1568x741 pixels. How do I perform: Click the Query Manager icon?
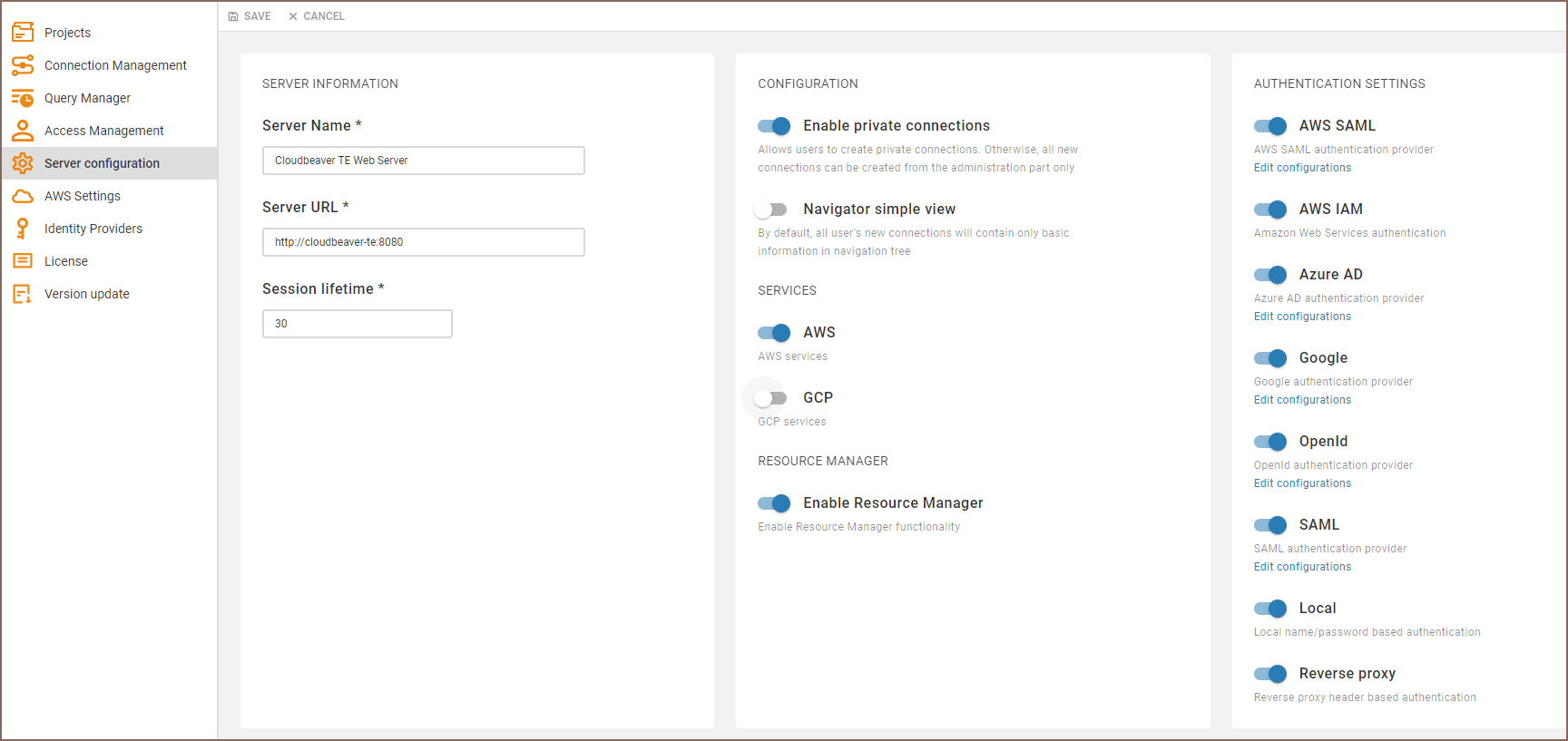pyautogui.click(x=23, y=98)
